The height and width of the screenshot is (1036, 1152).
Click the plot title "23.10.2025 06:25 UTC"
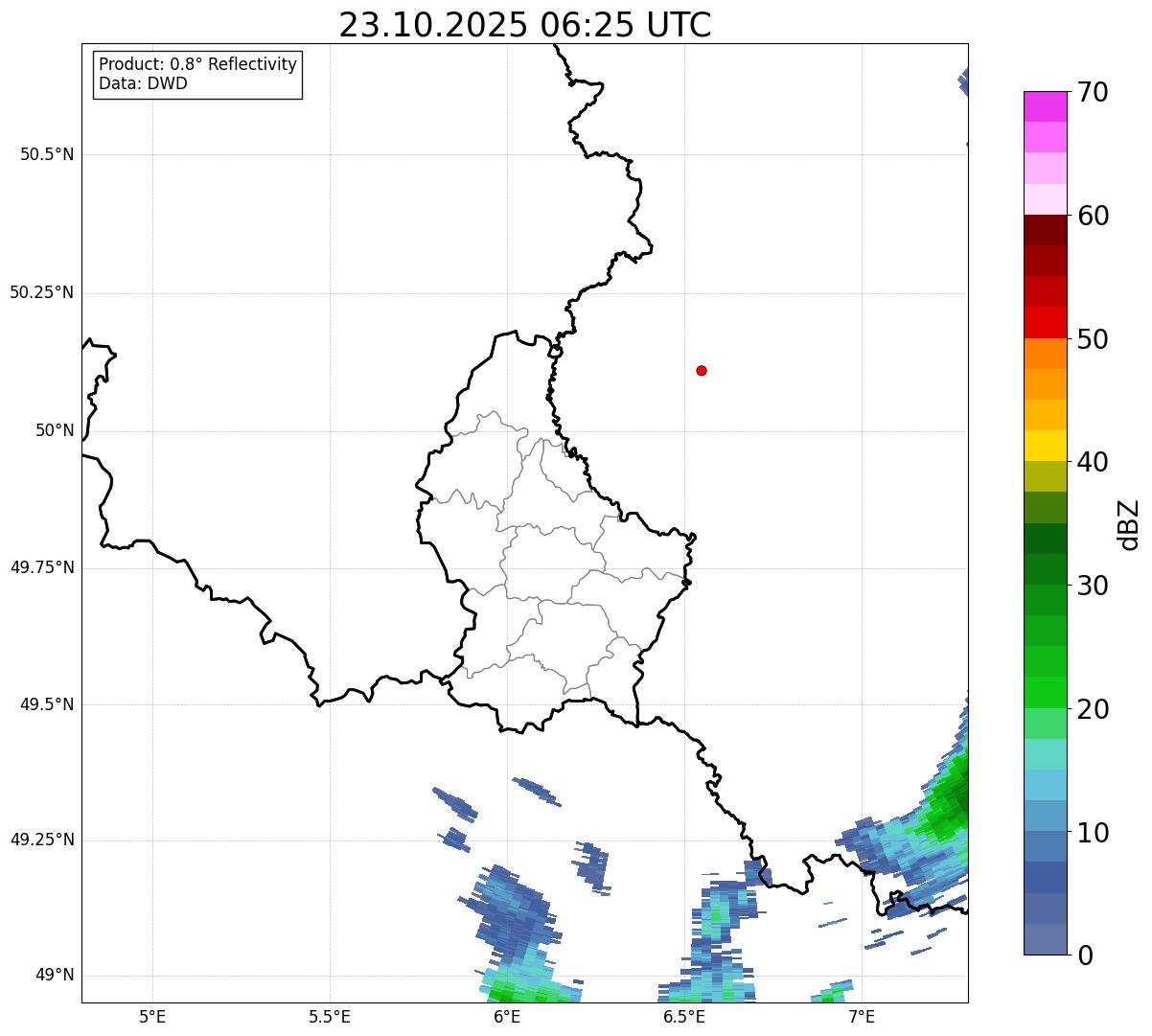point(525,25)
